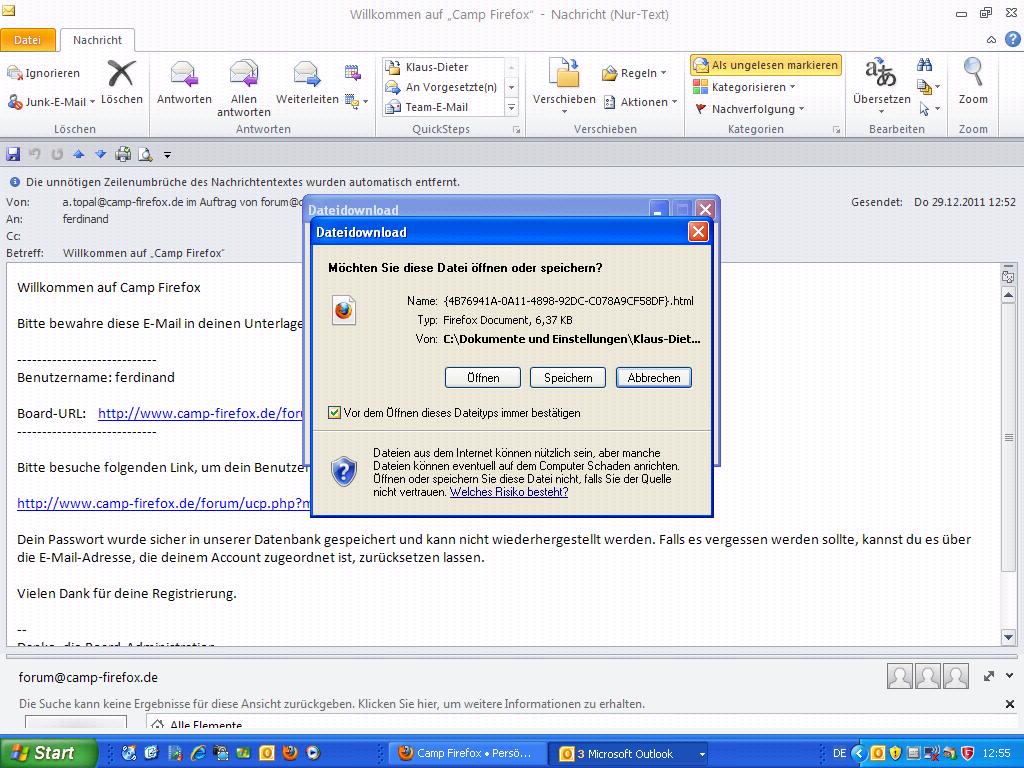Click the first contact photo placeholder

coord(899,677)
